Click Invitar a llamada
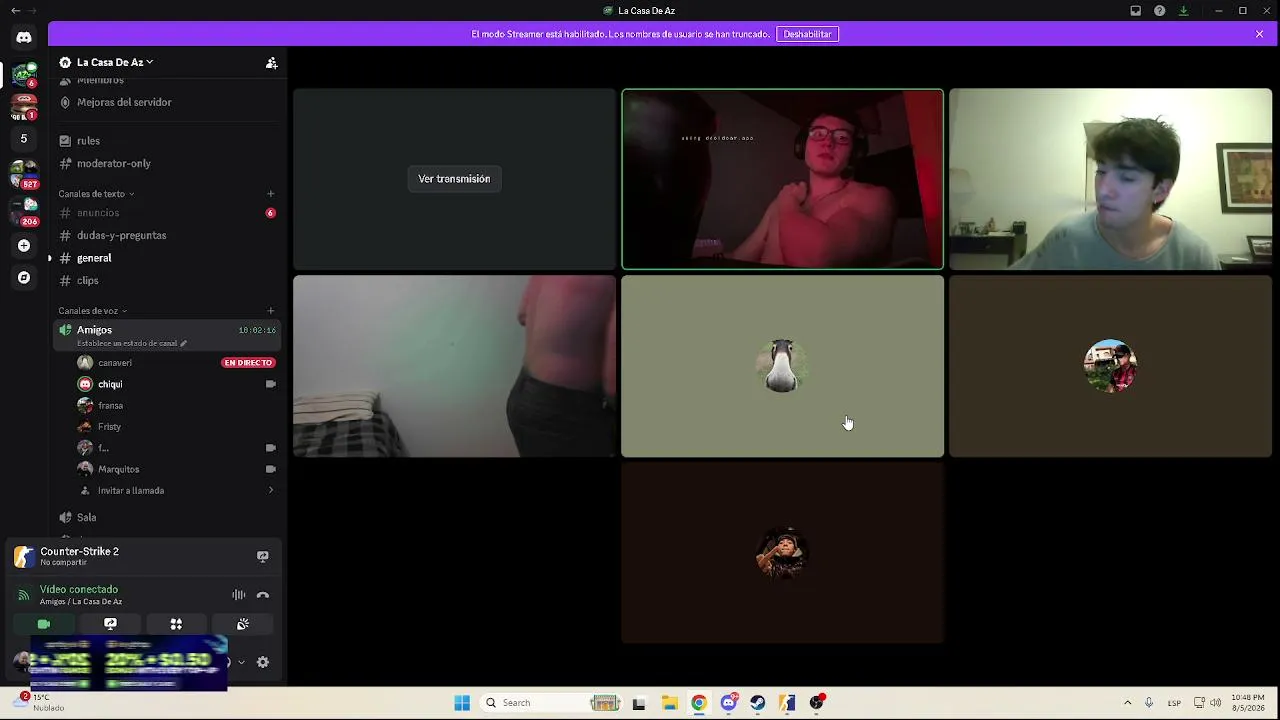The image size is (1280, 720). tap(131, 491)
